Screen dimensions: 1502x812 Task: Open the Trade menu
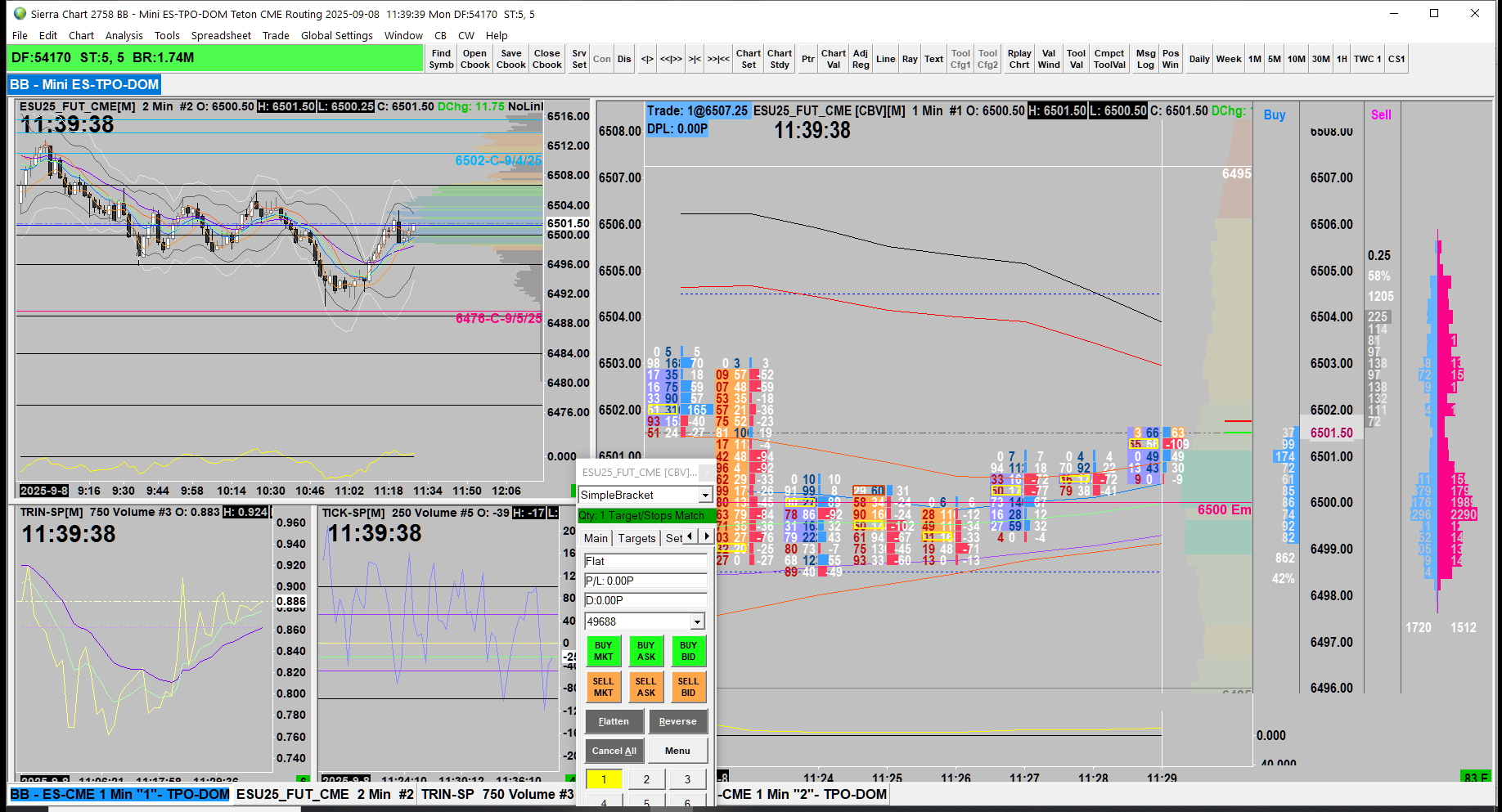click(276, 35)
